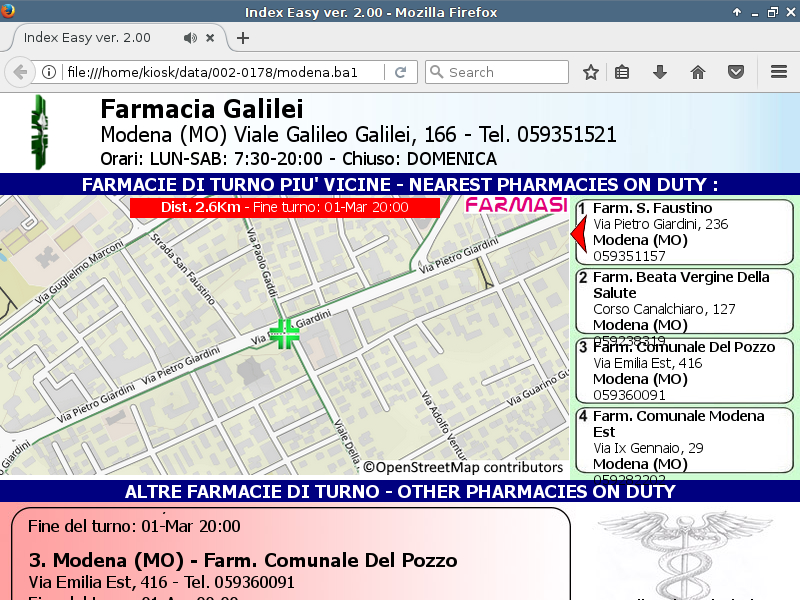Reload the current page
This screenshot has height=600, width=800.
click(x=400, y=72)
